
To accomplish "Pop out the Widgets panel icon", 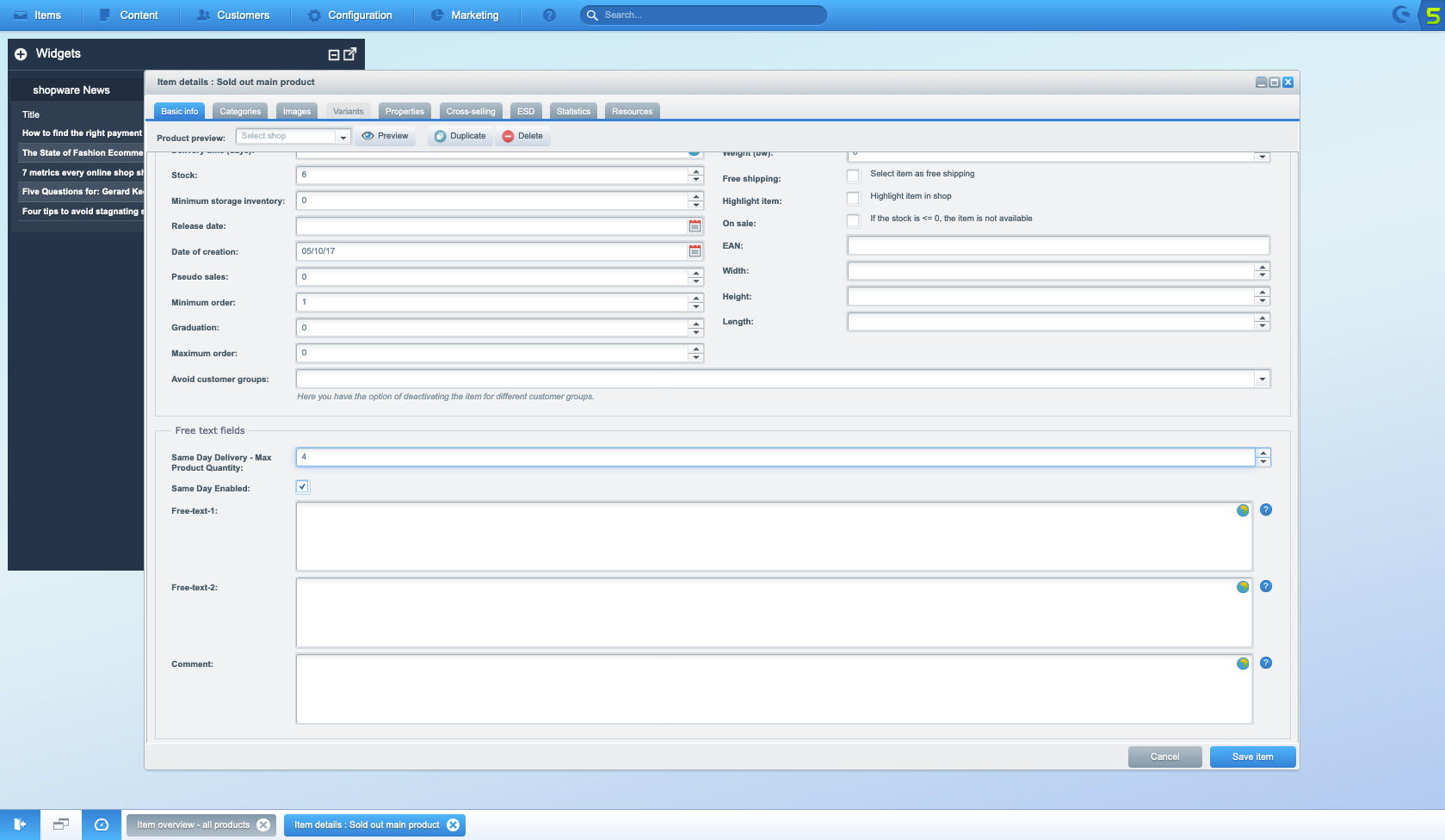I will [349, 53].
